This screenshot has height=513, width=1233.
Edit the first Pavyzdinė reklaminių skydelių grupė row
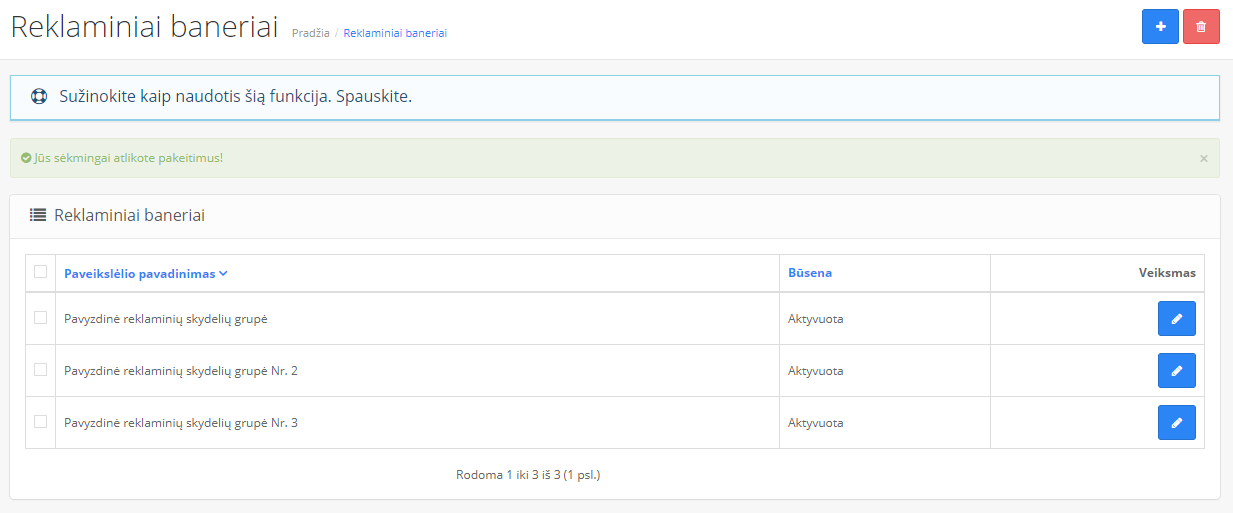pyautogui.click(x=1176, y=319)
